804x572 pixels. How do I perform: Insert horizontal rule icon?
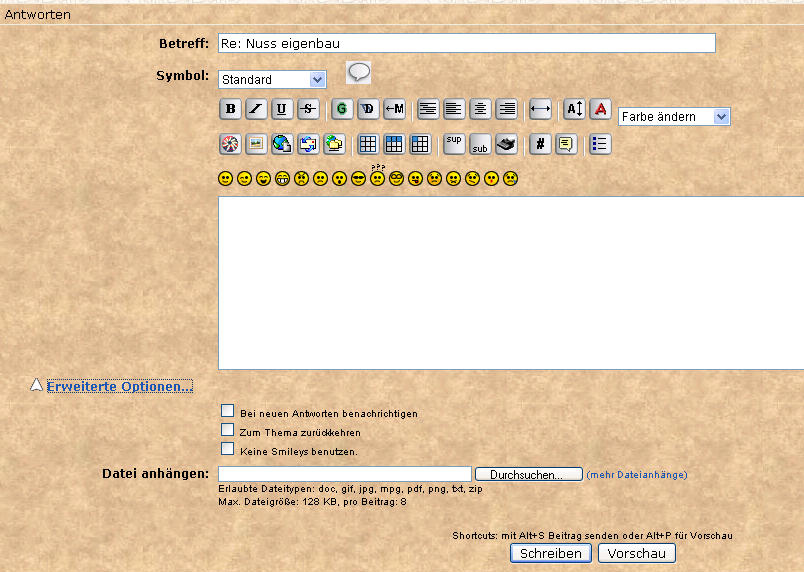click(540, 109)
